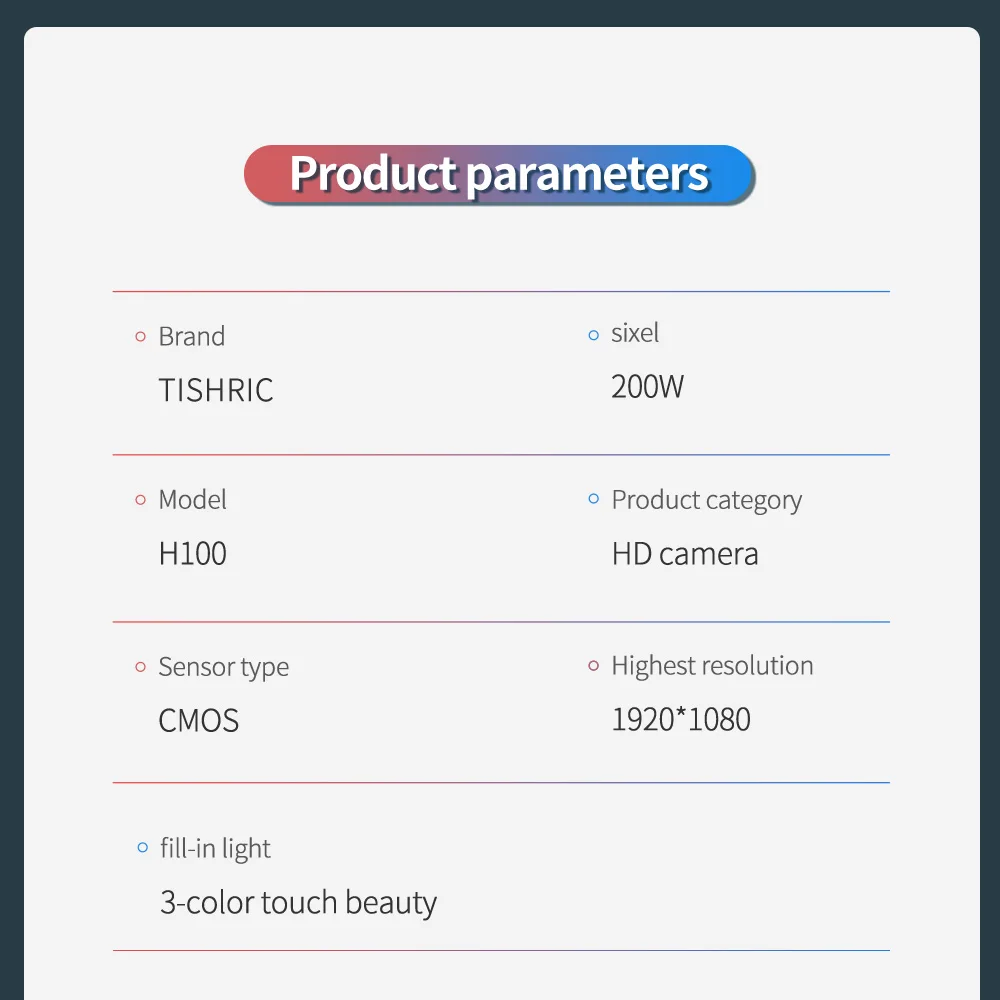1000x1000 pixels.
Task: Click the blue bullet beside fill-in light
Action: (x=142, y=849)
